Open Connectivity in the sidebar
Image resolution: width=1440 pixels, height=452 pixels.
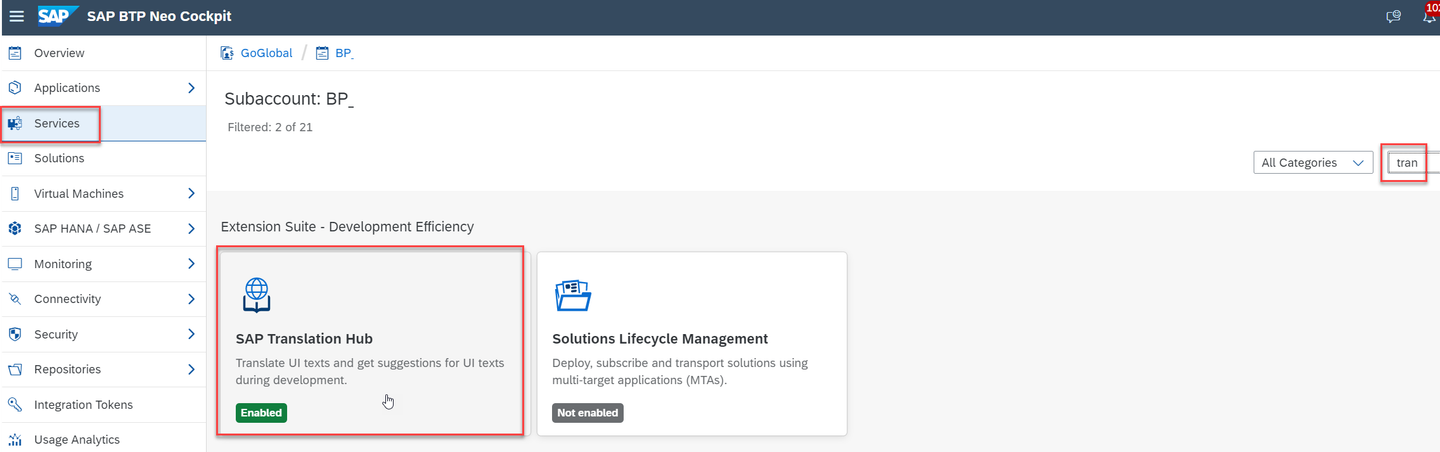pos(68,299)
